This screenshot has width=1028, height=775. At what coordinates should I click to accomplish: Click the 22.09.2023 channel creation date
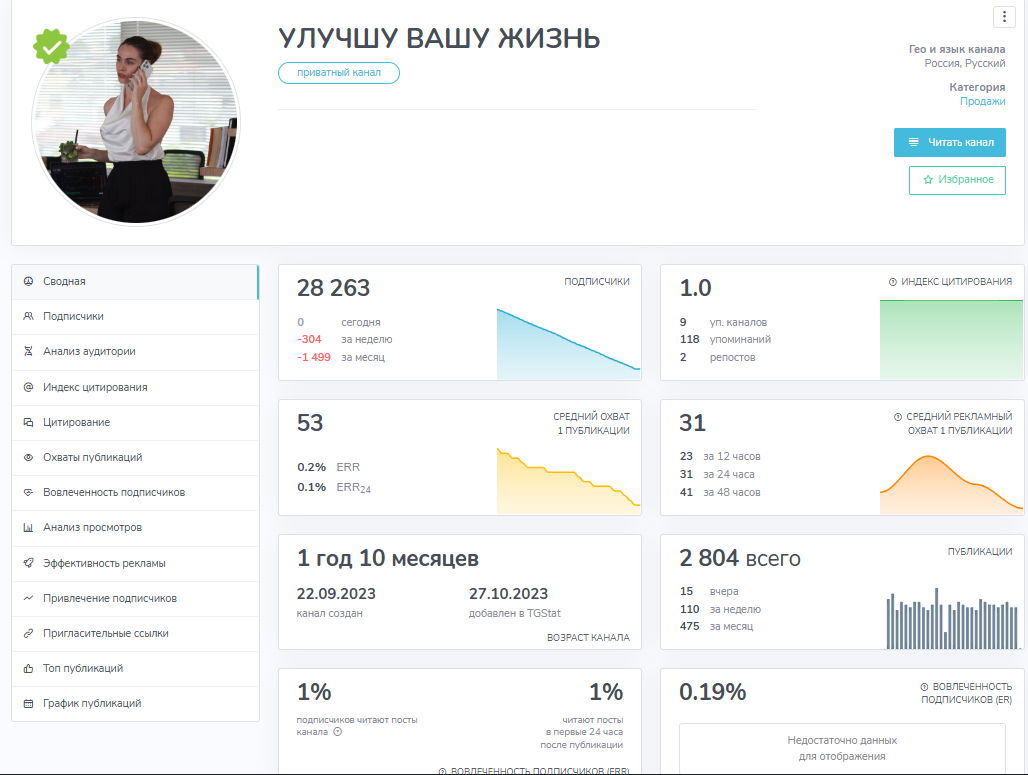coord(336,594)
